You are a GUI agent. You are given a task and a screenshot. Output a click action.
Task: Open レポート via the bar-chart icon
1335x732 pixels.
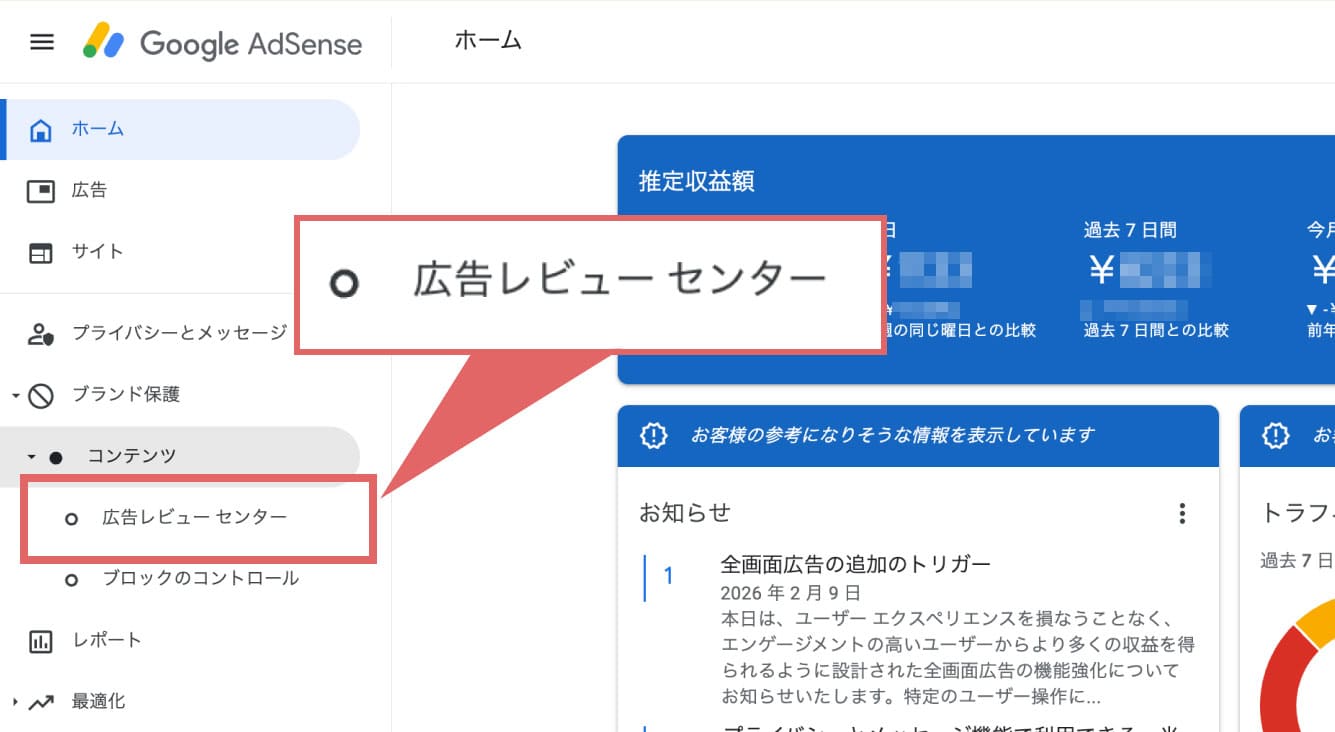[40, 640]
